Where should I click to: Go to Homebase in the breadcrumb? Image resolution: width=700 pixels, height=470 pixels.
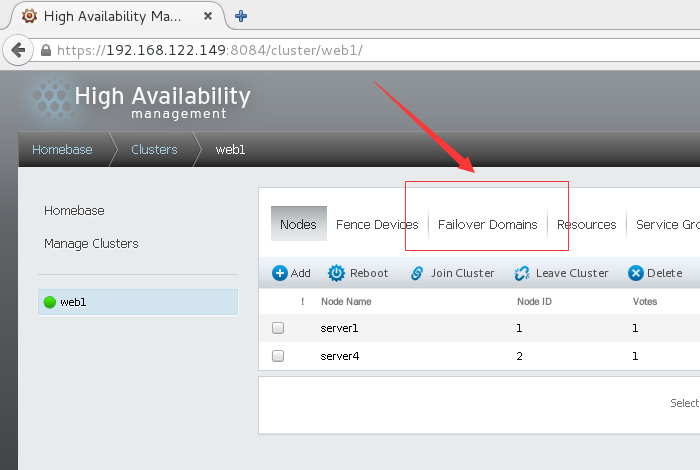coord(62,150)
